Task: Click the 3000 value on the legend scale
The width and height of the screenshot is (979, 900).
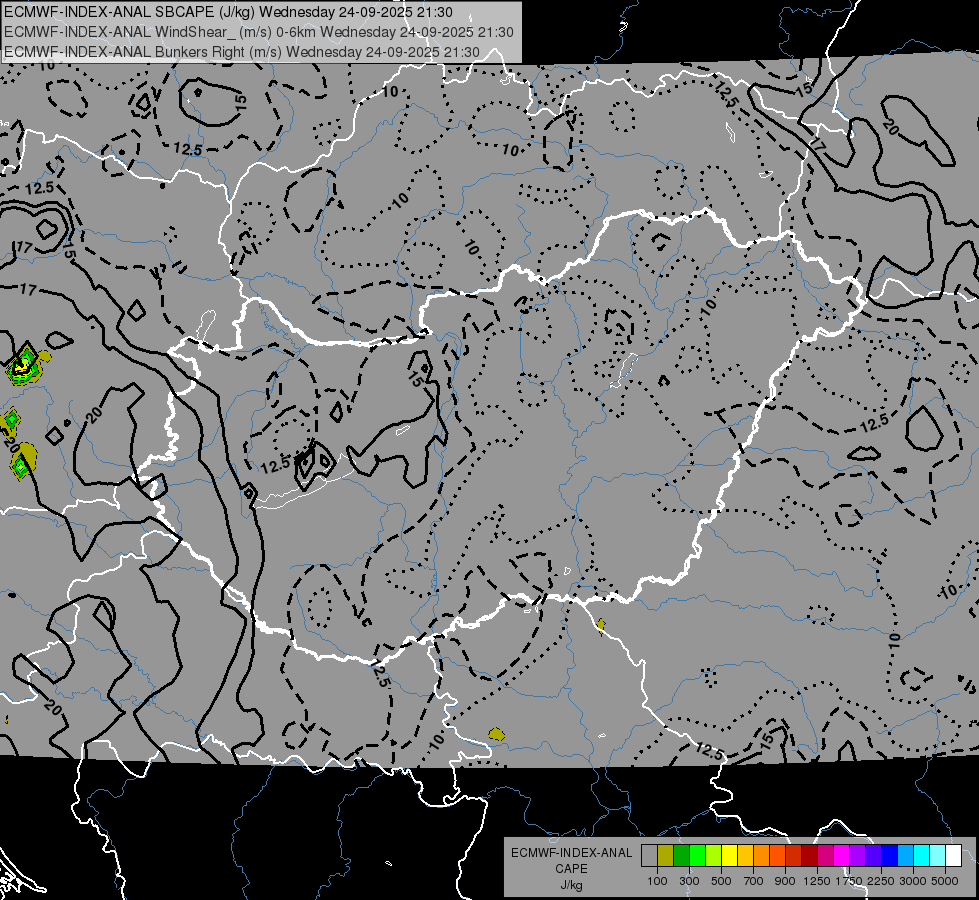Action: (913, 881)
